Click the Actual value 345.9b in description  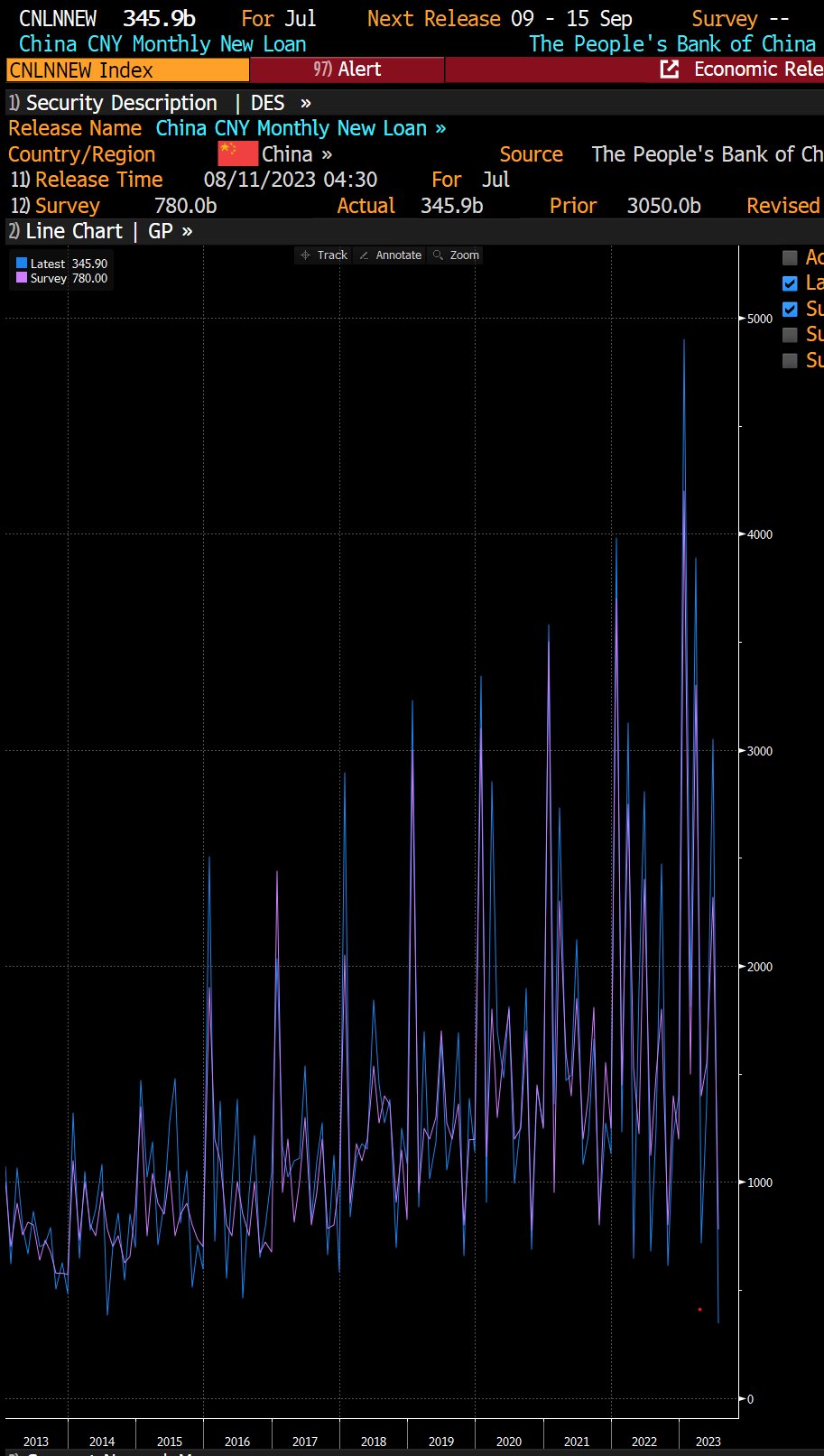click(452, 206)
